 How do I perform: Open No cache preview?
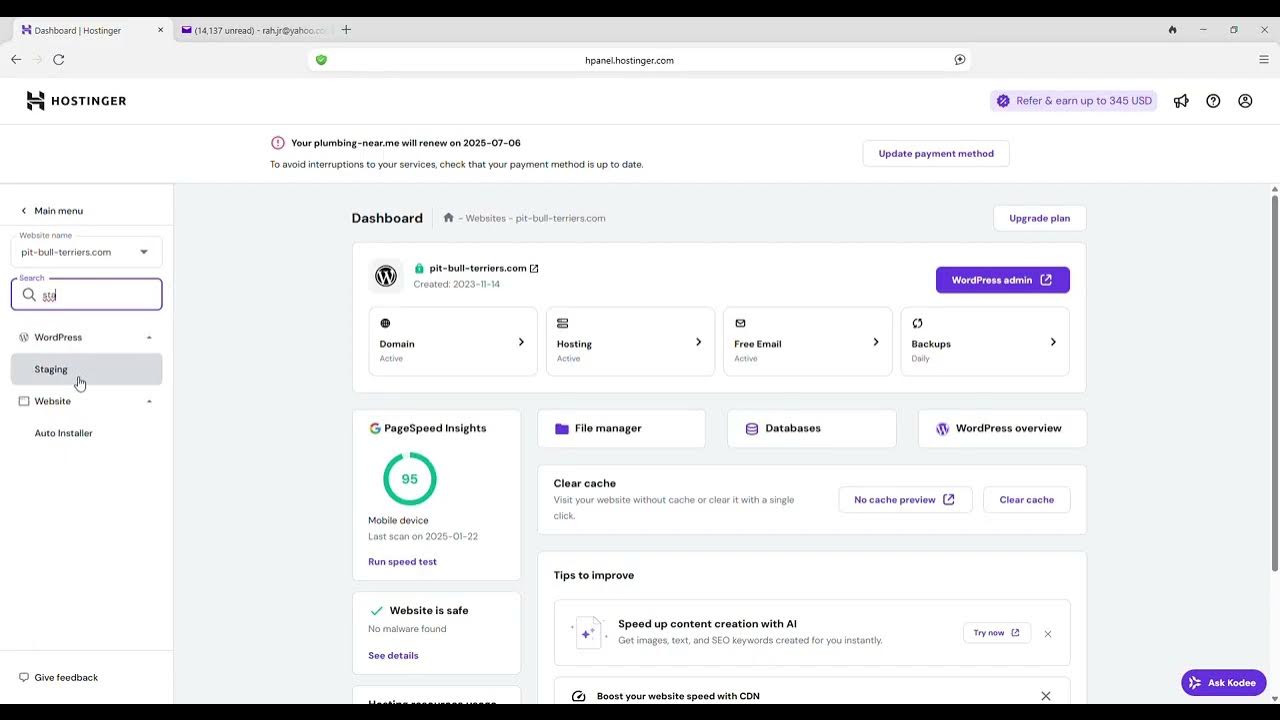[905, 500]
